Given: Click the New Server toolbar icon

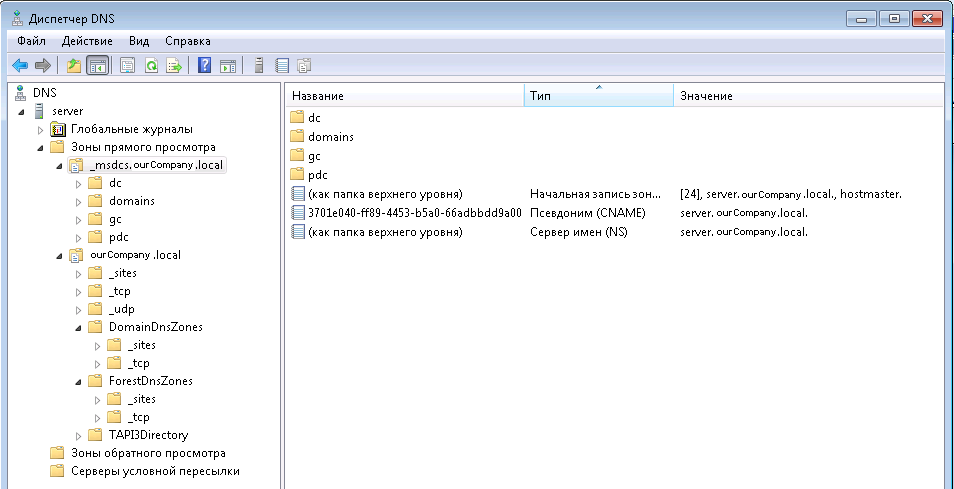Looking at the screenshot, I should coord(259,66).
